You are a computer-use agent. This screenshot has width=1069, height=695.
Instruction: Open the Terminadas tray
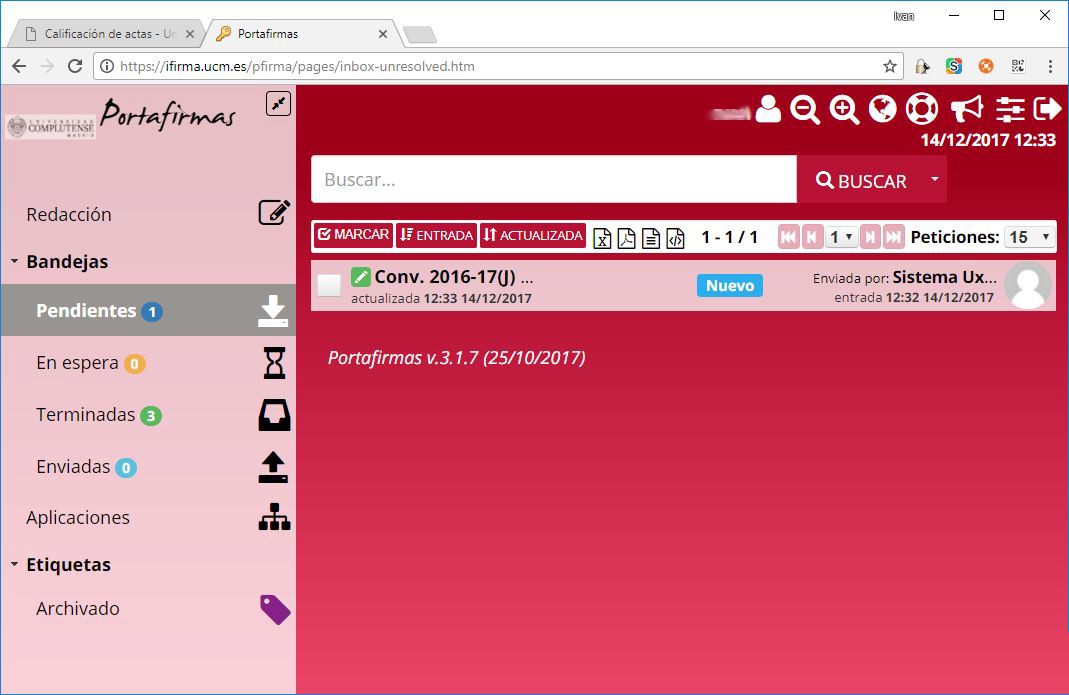pos(86,415)
